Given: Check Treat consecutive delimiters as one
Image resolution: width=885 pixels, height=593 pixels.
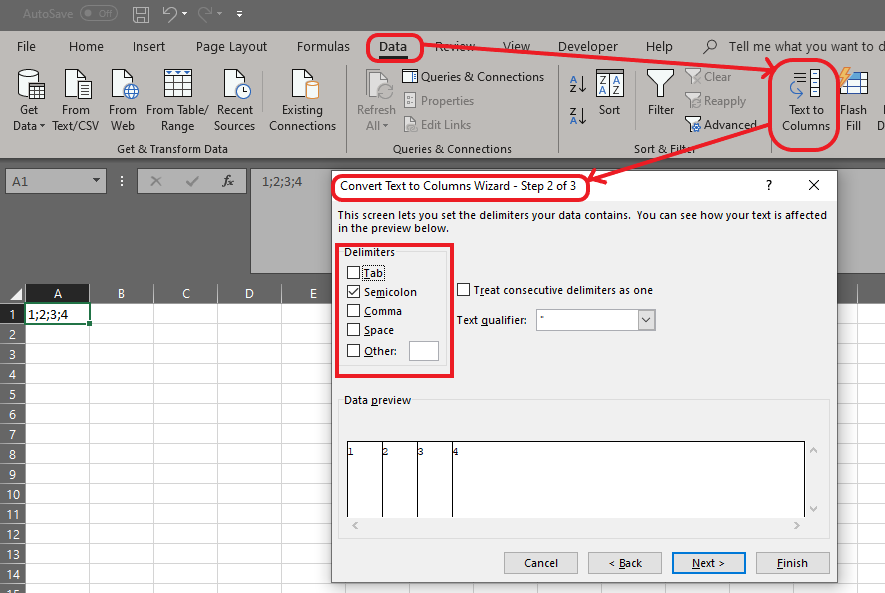Looking at the screenshot, I should pyautogui.click(x=463, y=289).
